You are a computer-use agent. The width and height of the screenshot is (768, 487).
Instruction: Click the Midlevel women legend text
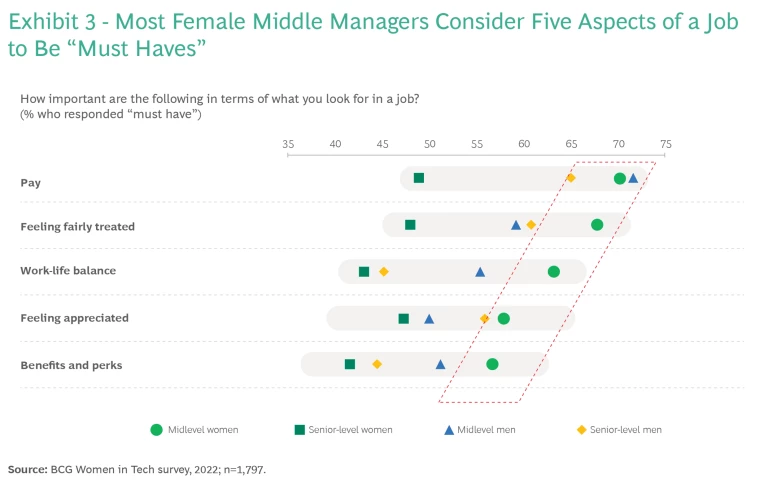click(204, 430)
